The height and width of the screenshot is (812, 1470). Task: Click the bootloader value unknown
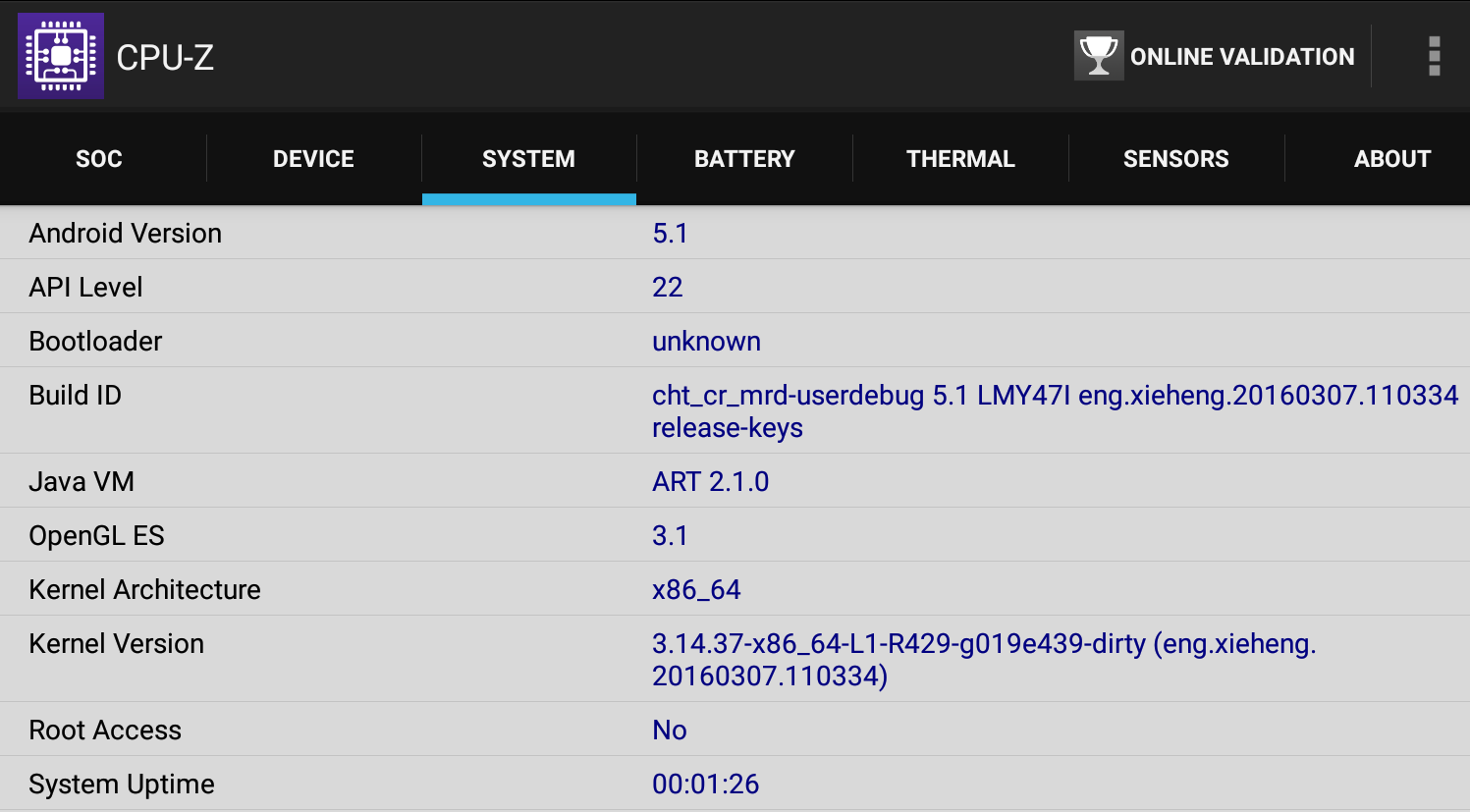pos(706,342)
